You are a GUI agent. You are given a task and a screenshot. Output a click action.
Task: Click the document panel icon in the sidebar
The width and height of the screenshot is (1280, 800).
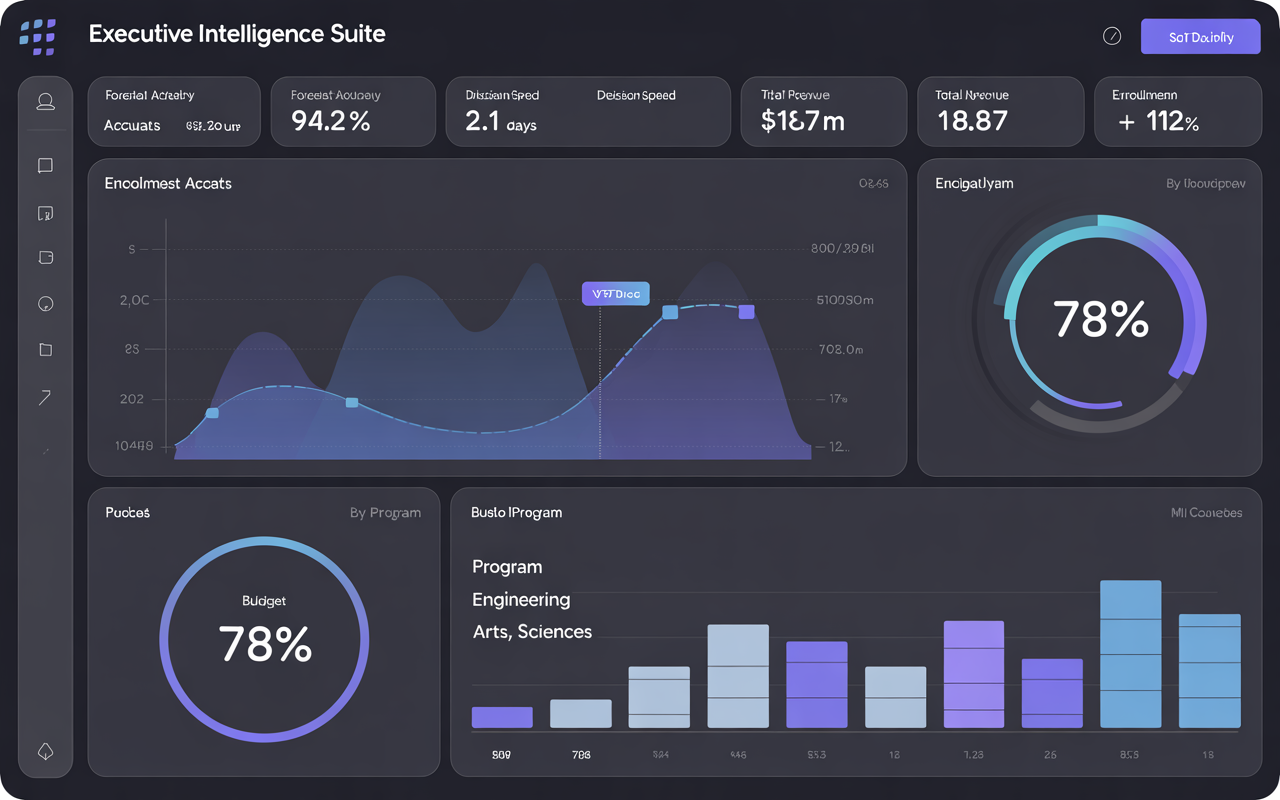(x=45, y=213)
